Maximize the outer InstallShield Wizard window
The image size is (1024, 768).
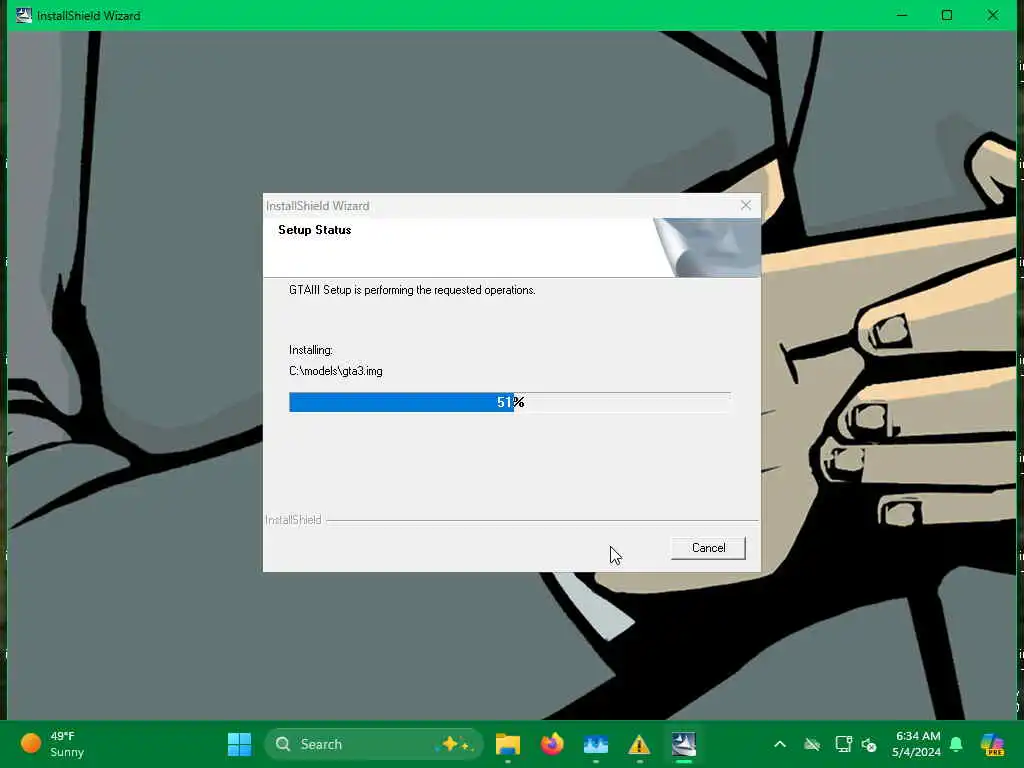(x=947, y=15)
